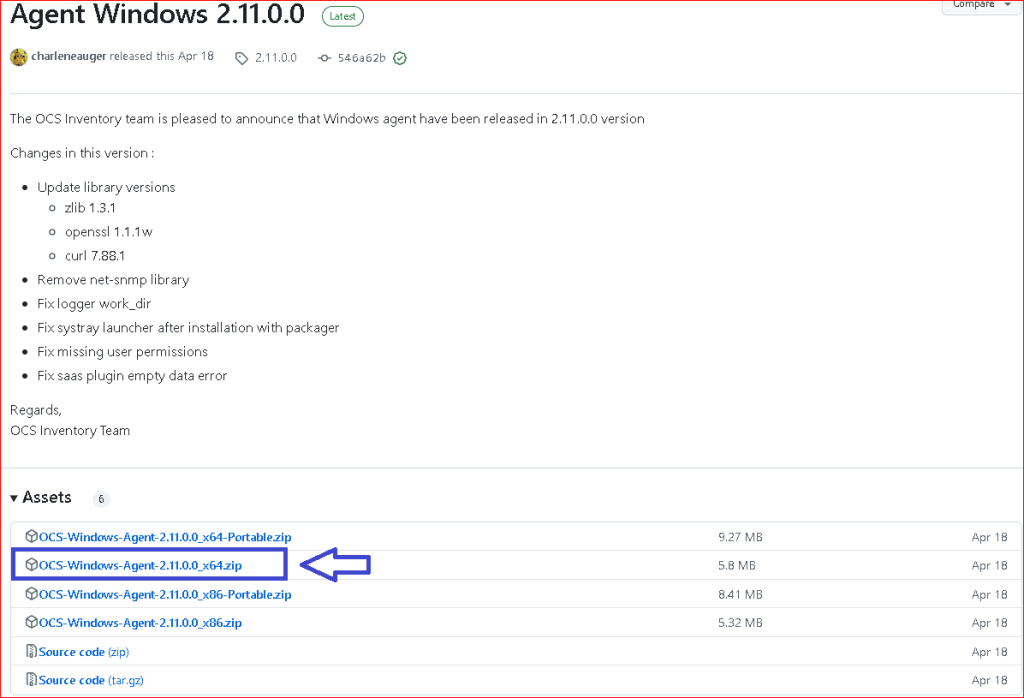Click 'openssl 1.1.1w' sub-bullet

pyautogui.click(x=108, y=232)
